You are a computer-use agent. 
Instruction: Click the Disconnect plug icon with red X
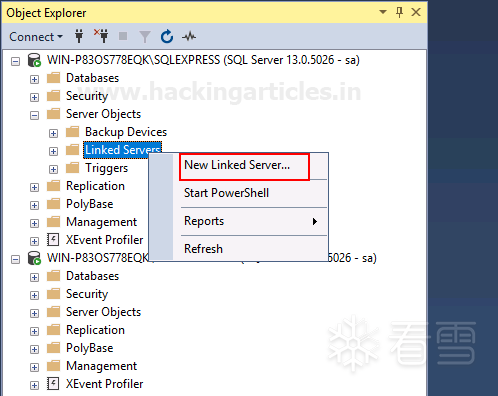101,36
